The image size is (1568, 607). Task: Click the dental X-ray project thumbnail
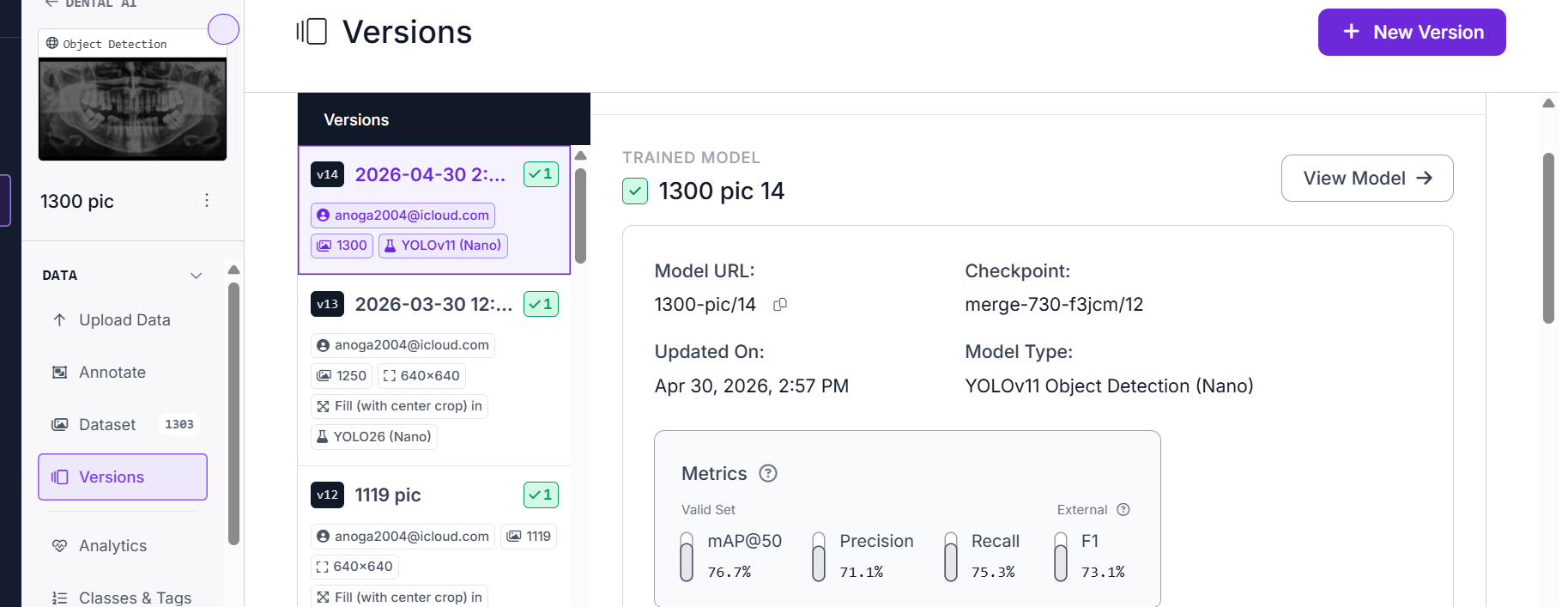click(132, 109)
